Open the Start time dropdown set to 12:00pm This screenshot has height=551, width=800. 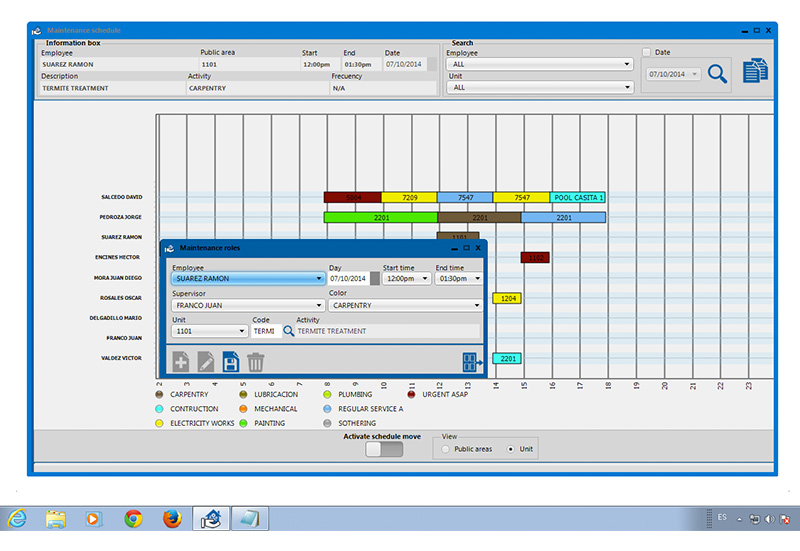point(406,279)
